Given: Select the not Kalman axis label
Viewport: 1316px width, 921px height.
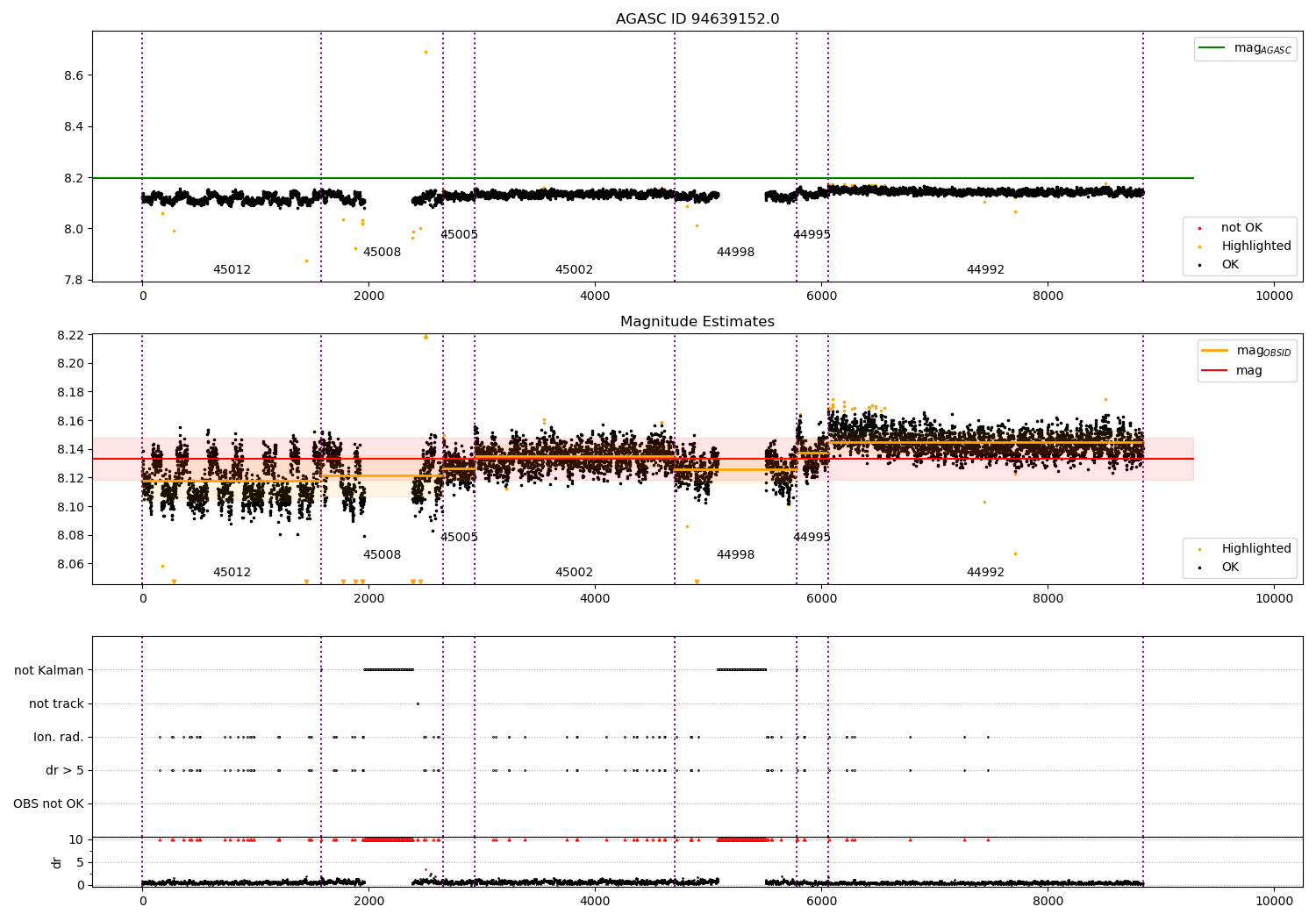Looking at the screenshot, I should point(49,670).
